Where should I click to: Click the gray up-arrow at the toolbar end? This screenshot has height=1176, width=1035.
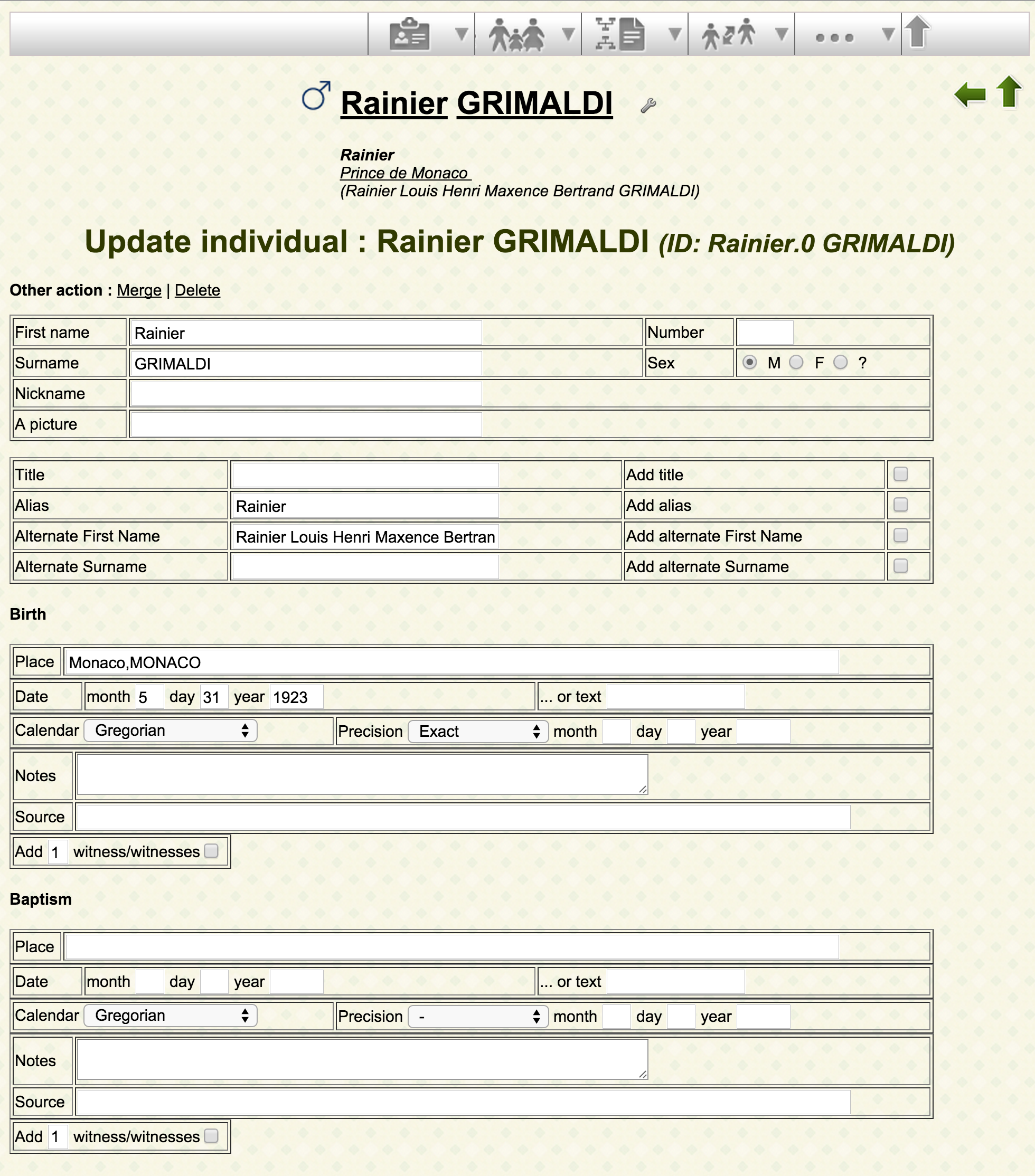917,32
